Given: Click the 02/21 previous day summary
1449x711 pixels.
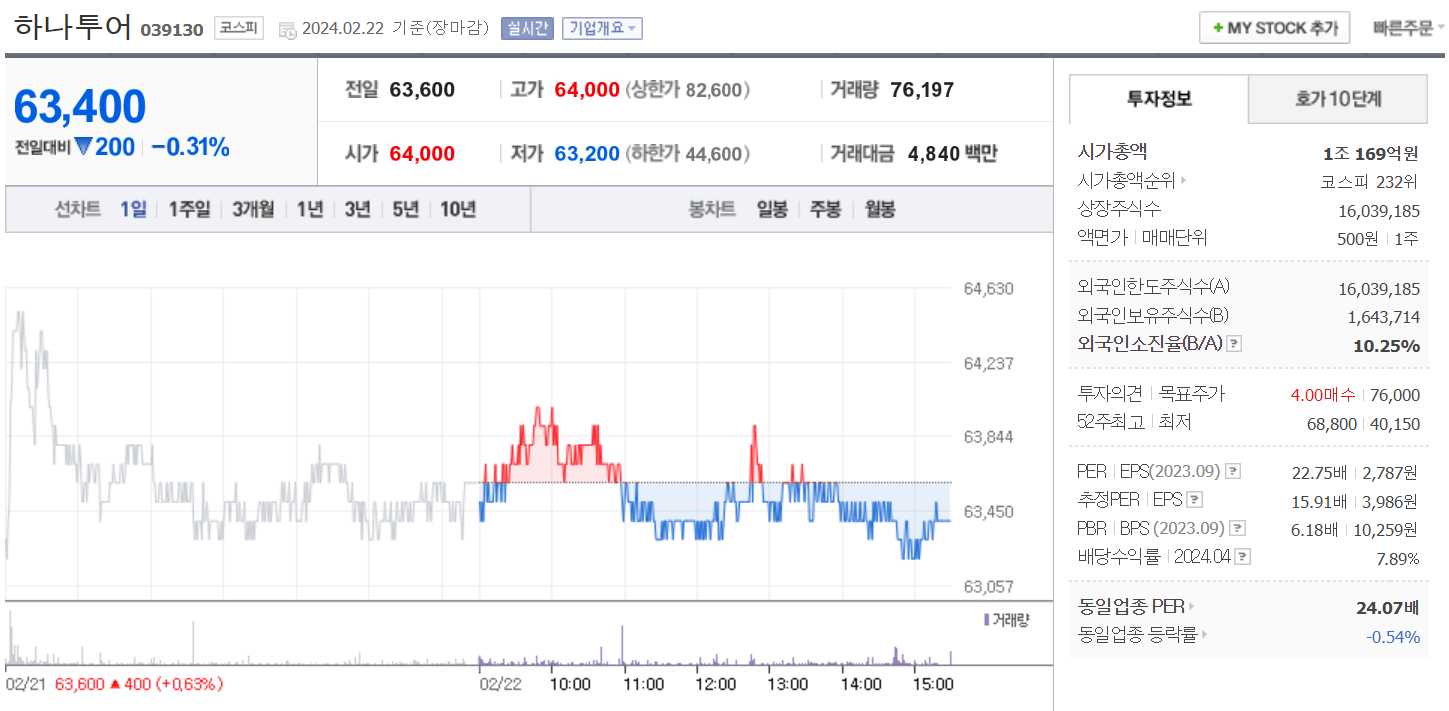Looking at the screenshot, I should pos(115,685).
